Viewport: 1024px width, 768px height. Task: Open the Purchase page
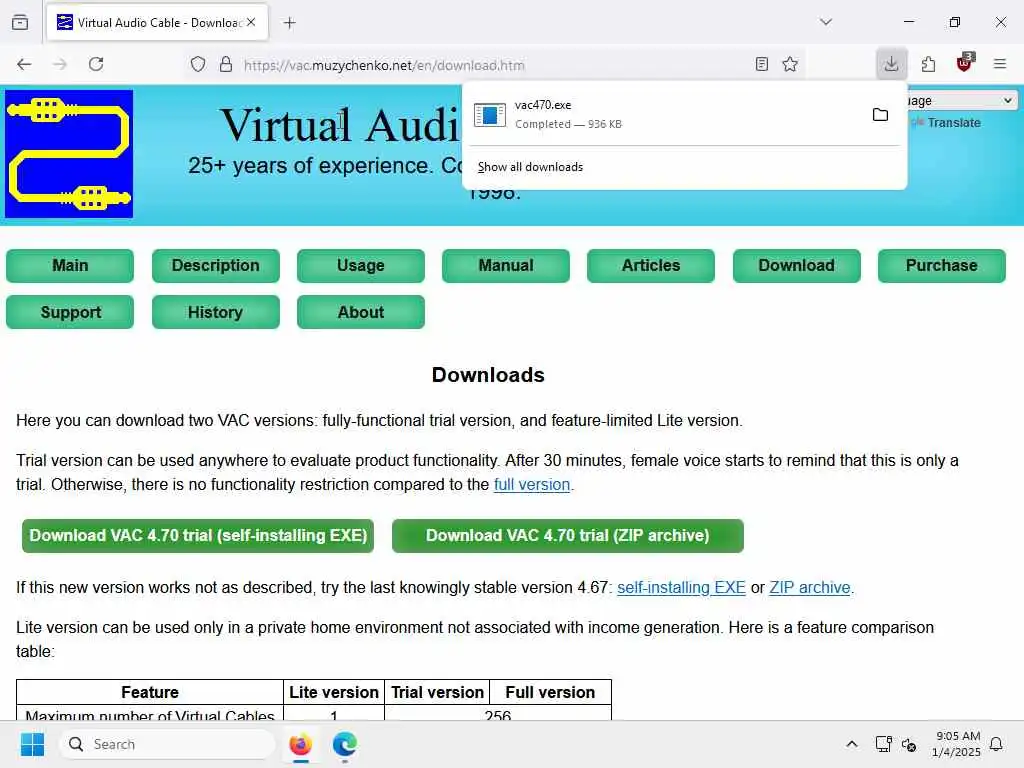[x=941, y=266]
